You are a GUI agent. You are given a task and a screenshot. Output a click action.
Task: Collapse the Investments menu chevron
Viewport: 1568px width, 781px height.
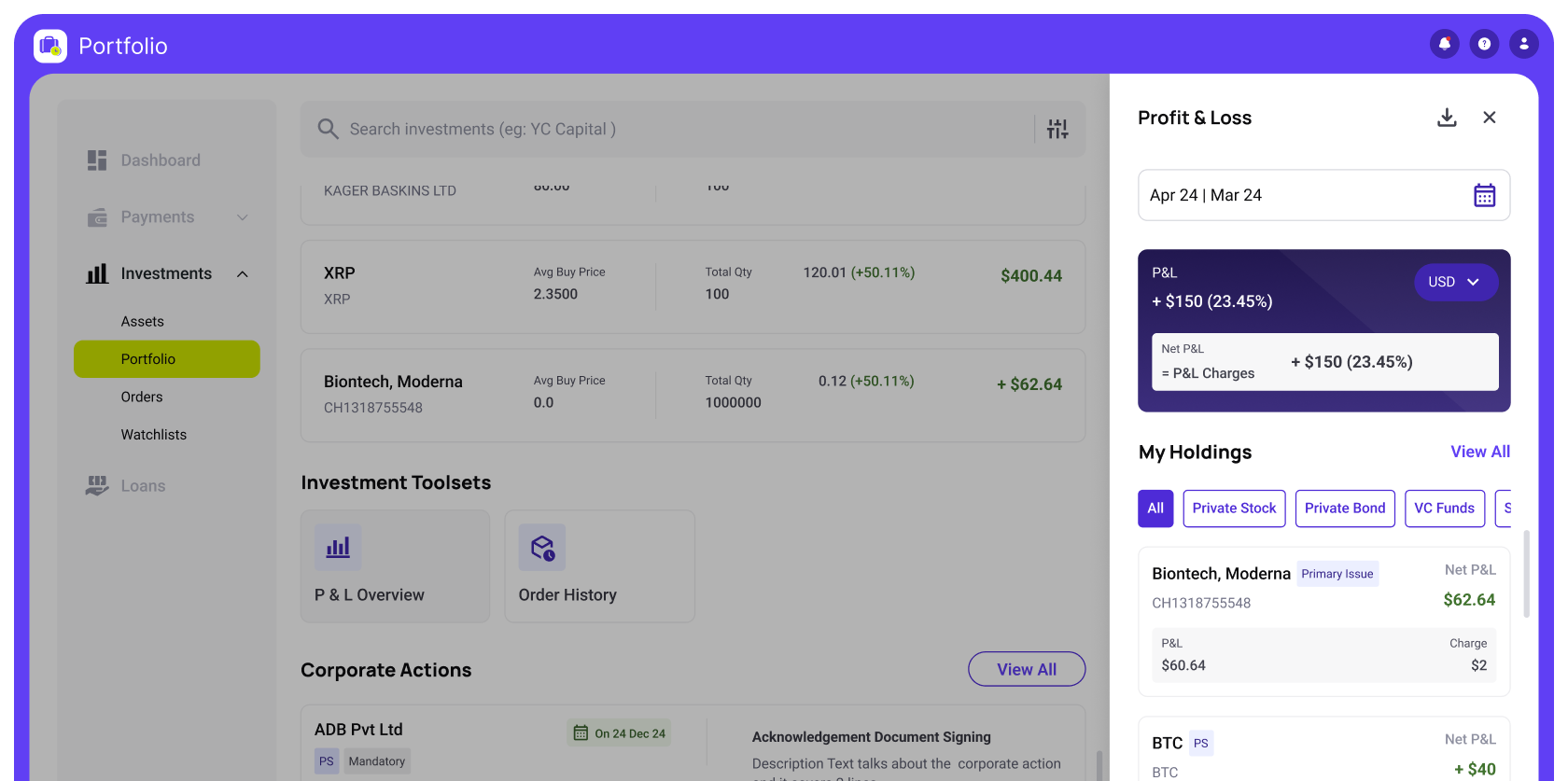pyautogui.click(x=243, y=273)
